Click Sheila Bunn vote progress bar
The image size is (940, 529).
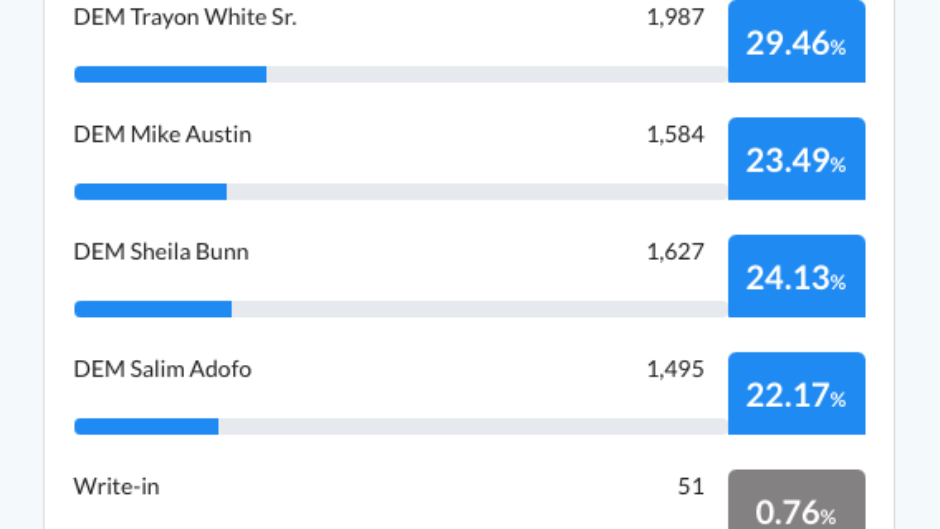point(400,309)
